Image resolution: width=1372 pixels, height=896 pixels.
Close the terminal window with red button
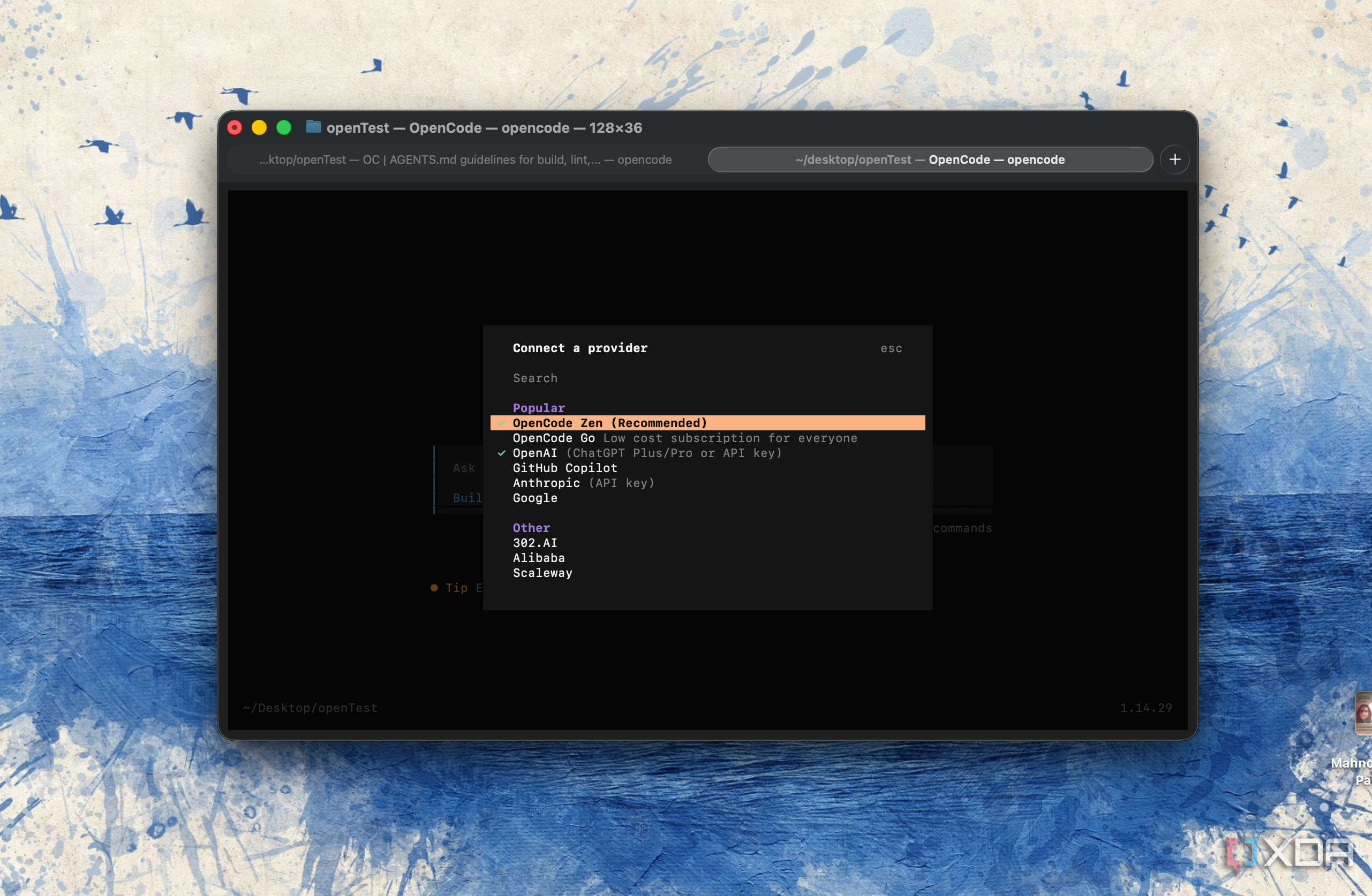[235, 127]
